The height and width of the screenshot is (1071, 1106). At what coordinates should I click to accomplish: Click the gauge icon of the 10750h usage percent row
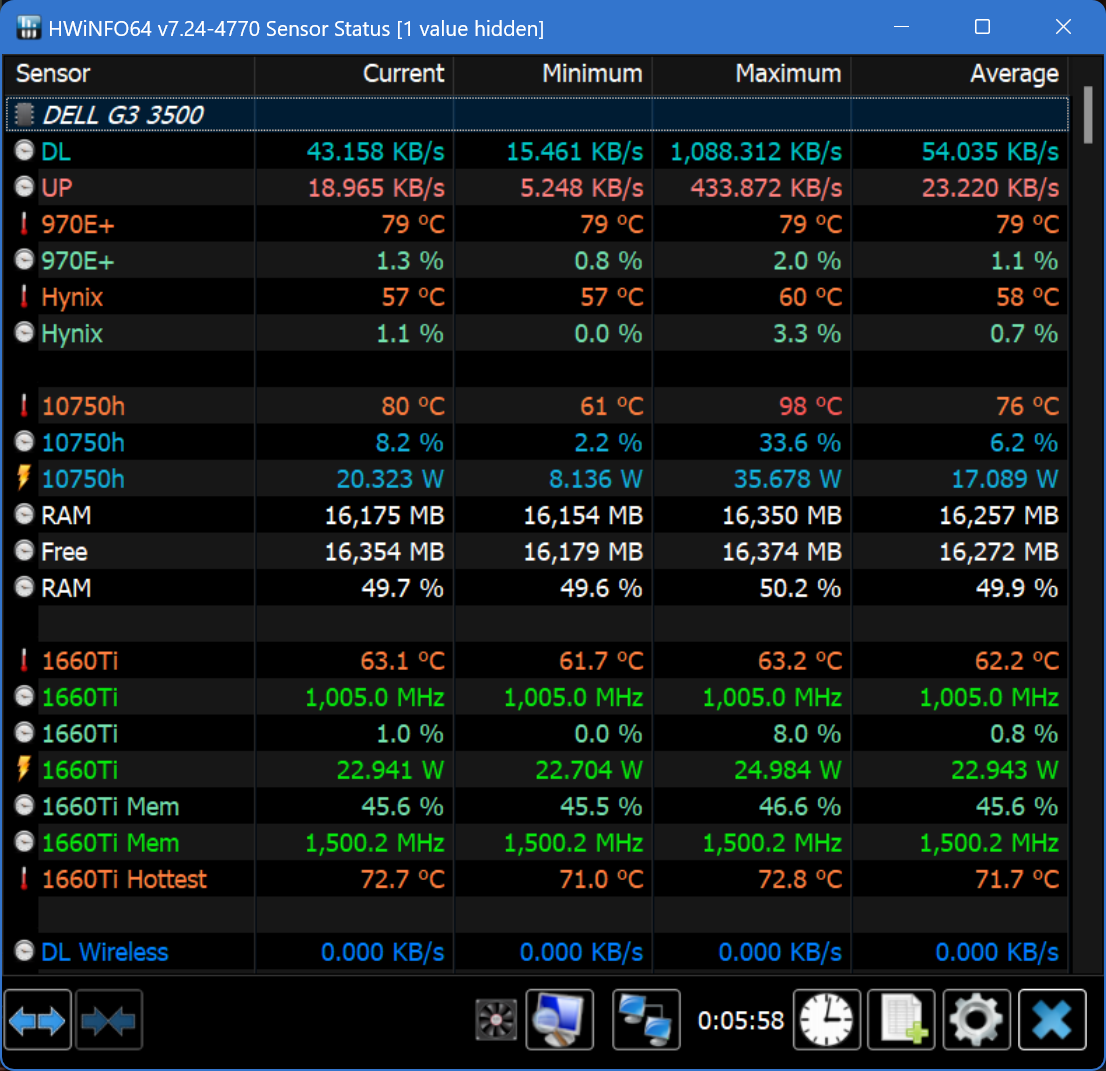point(25,442)
